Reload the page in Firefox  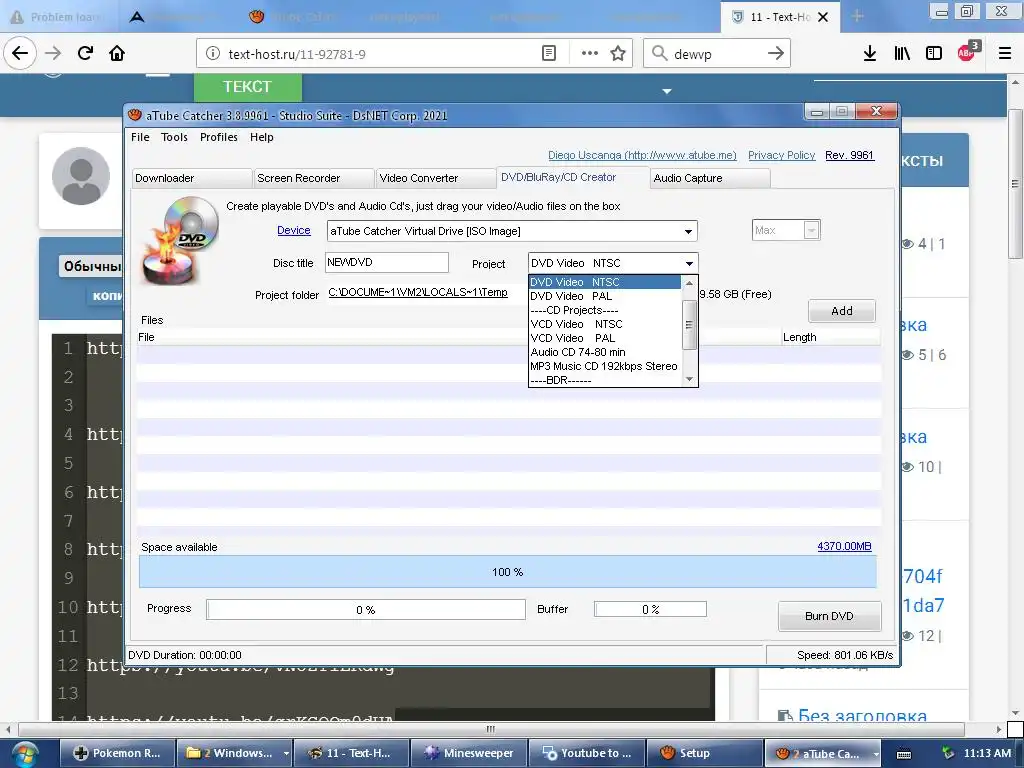[85, 53]
